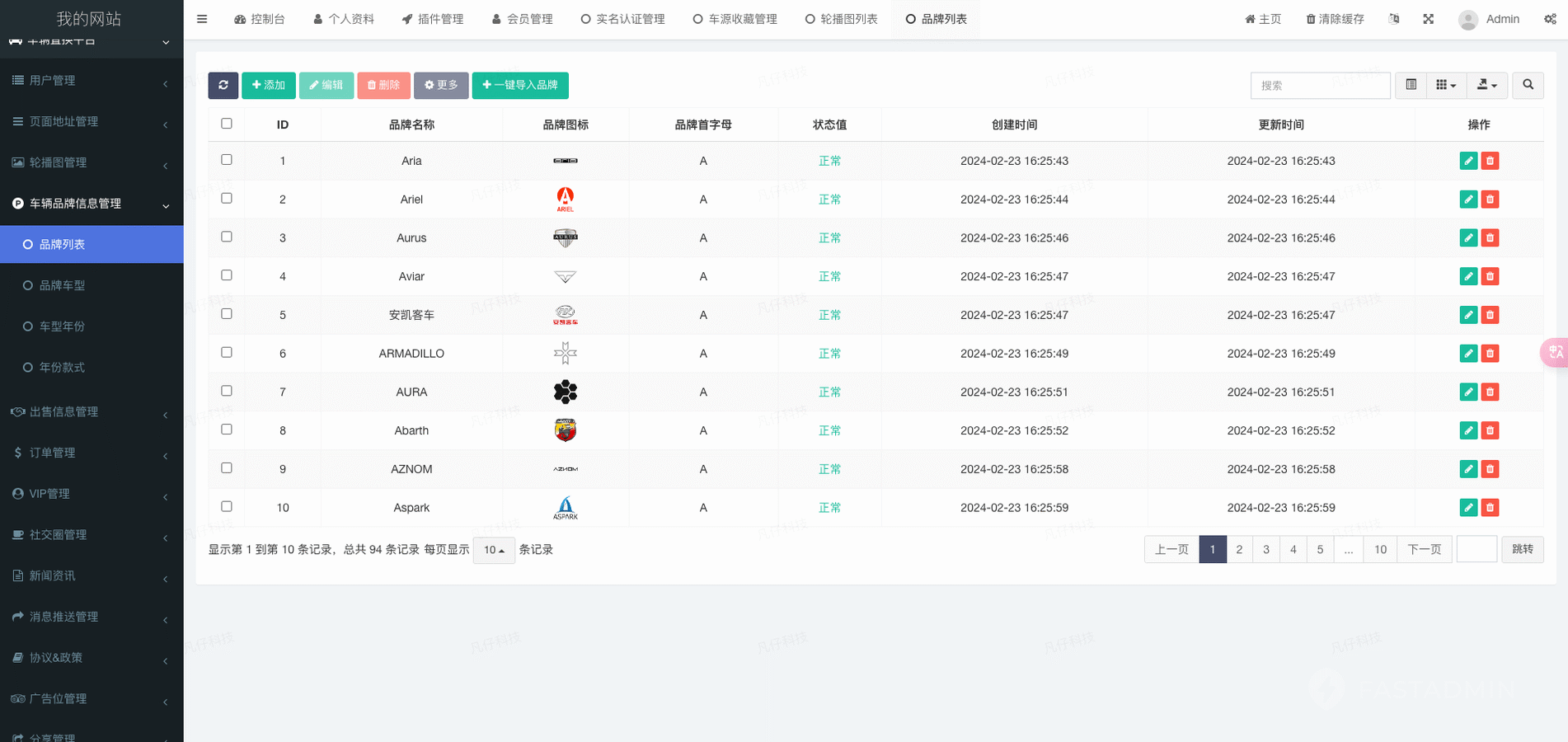1568x742 pixels.
Task: Open the settings gears icon top right
Action: [x=1550, y=19]
